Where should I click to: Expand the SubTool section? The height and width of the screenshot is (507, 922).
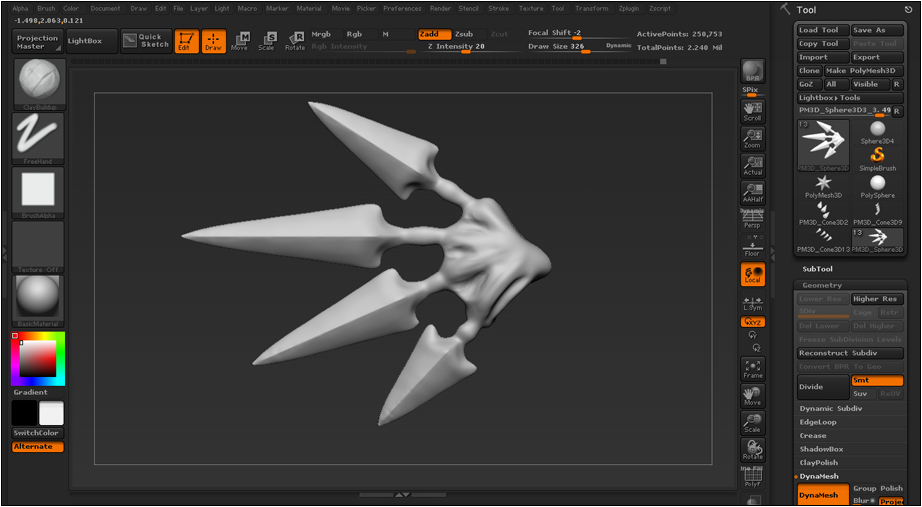(817, 269)
